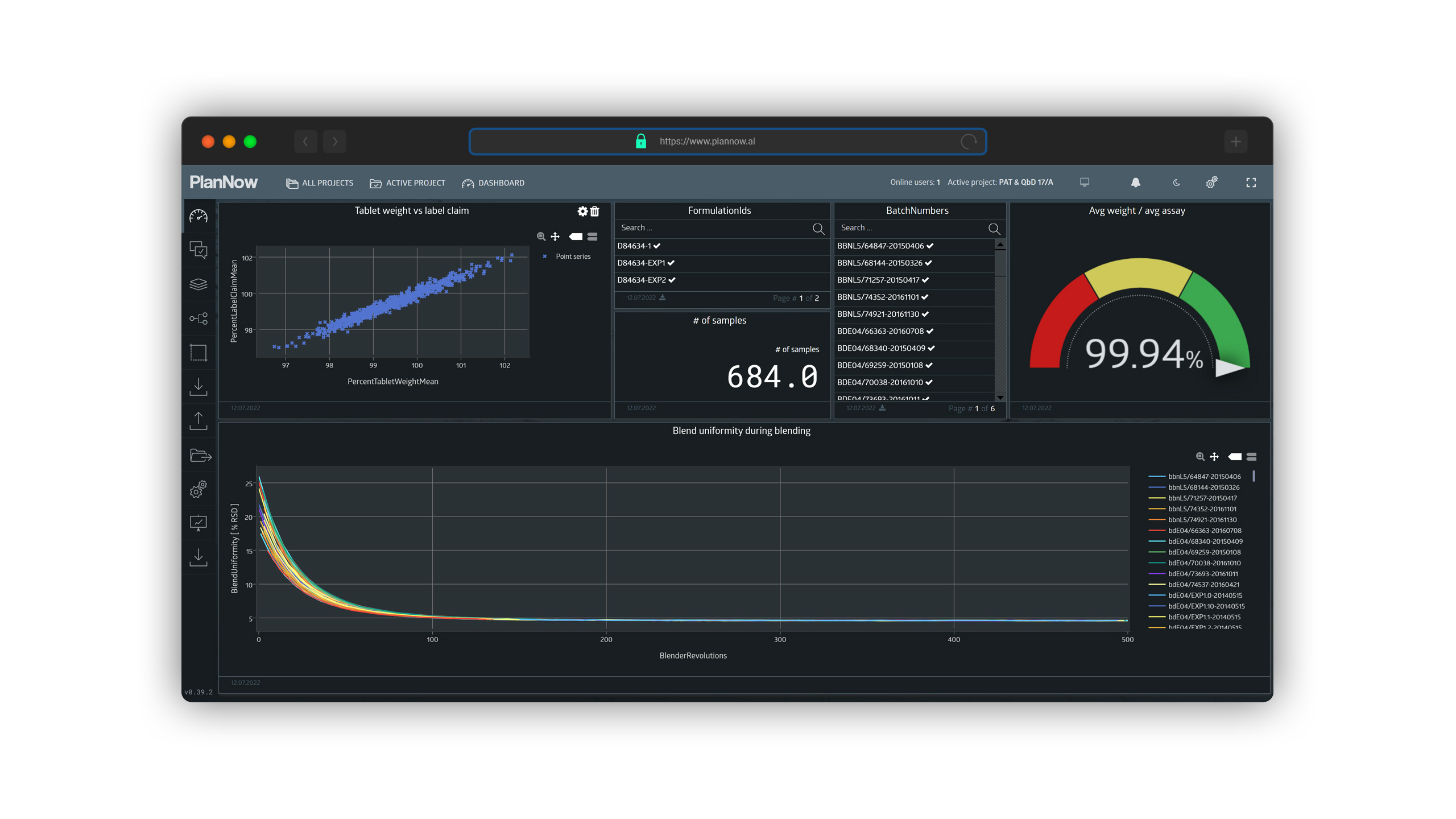1456x819 pixels.
Task: Enter fullscreen with the expand icon
Action: point(1251,182)
